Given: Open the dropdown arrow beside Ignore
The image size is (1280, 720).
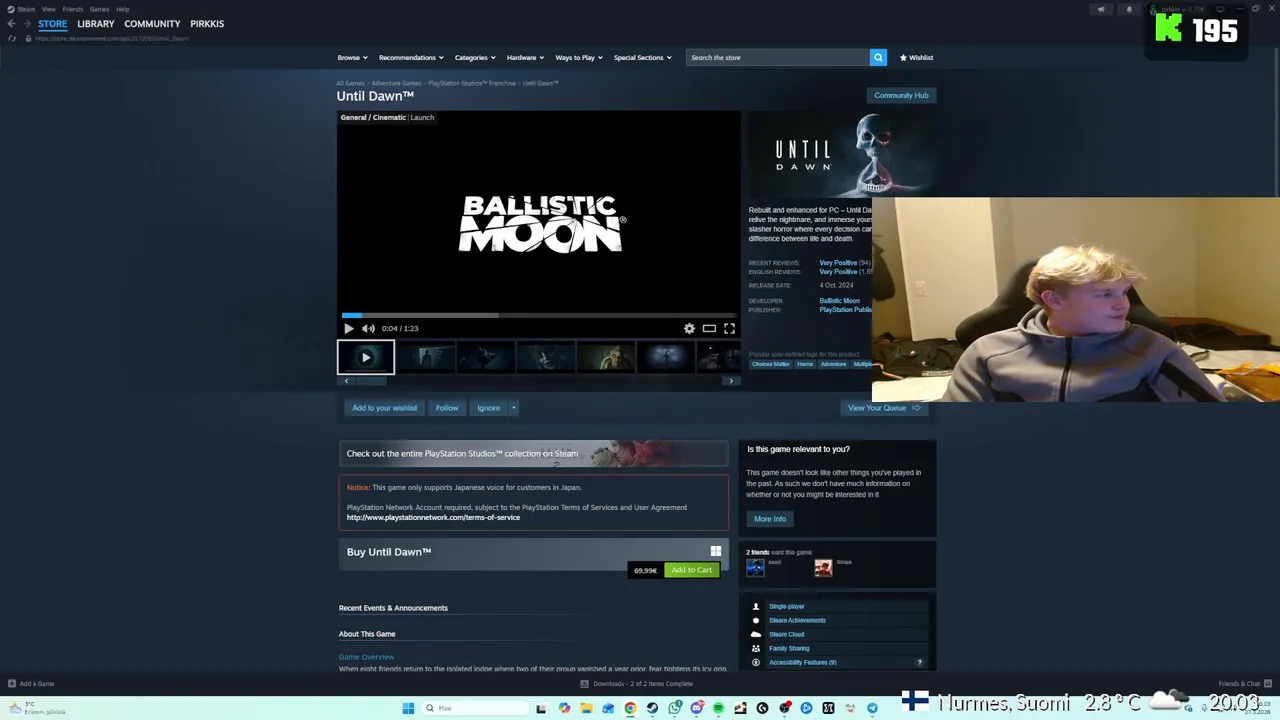Looking at the screenshot, I should tap(514, 408).
